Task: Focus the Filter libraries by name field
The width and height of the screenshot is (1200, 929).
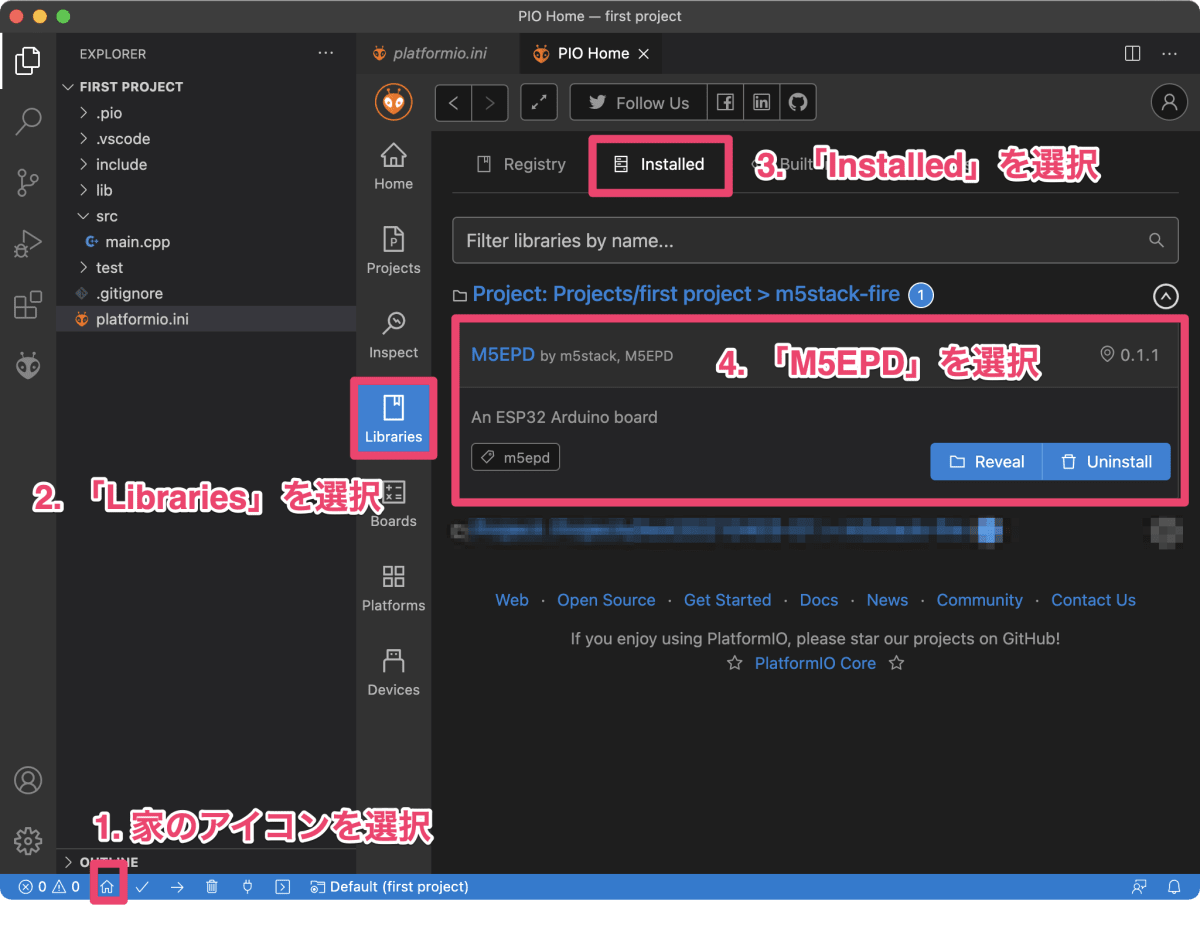Action: pyautogui.click(x=815, y=241)
